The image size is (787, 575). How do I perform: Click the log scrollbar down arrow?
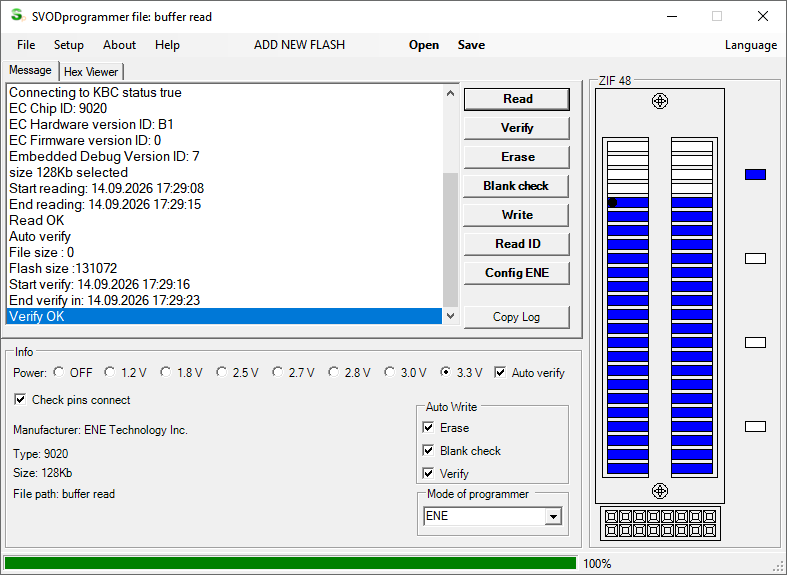tap(450, 316)
